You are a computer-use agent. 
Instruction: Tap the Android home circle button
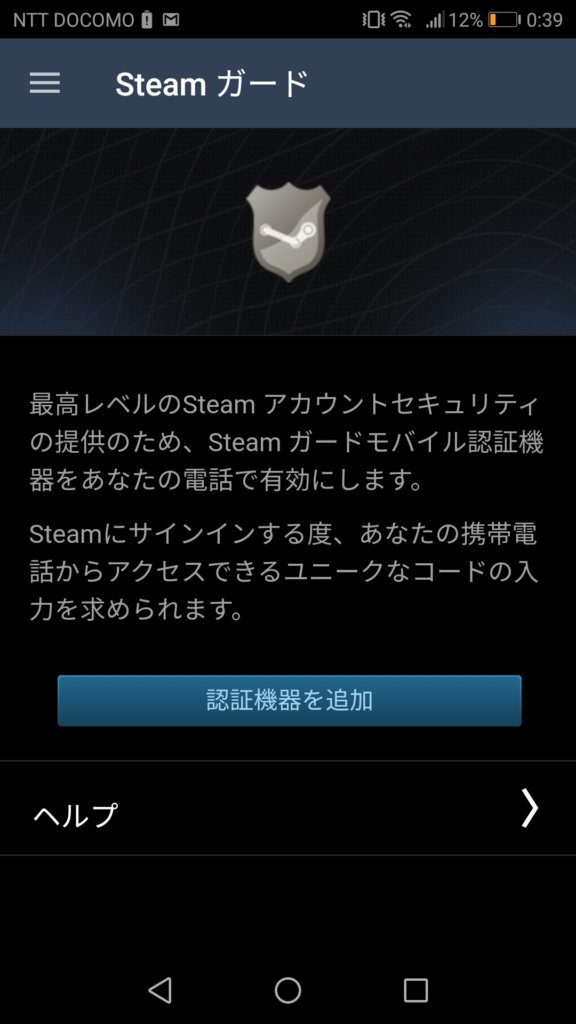(287, 990)
